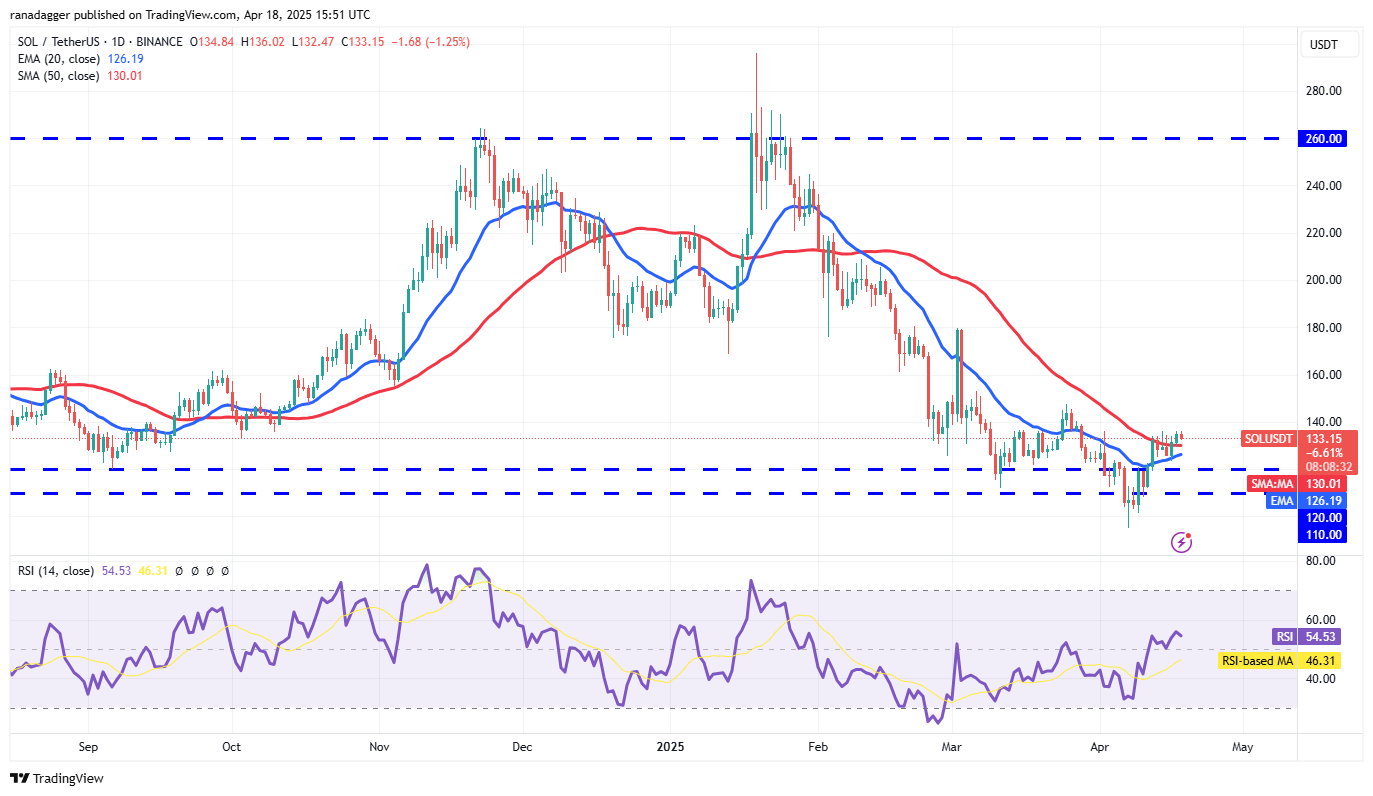Click the RSI (14, close) indicator legend

55,570
